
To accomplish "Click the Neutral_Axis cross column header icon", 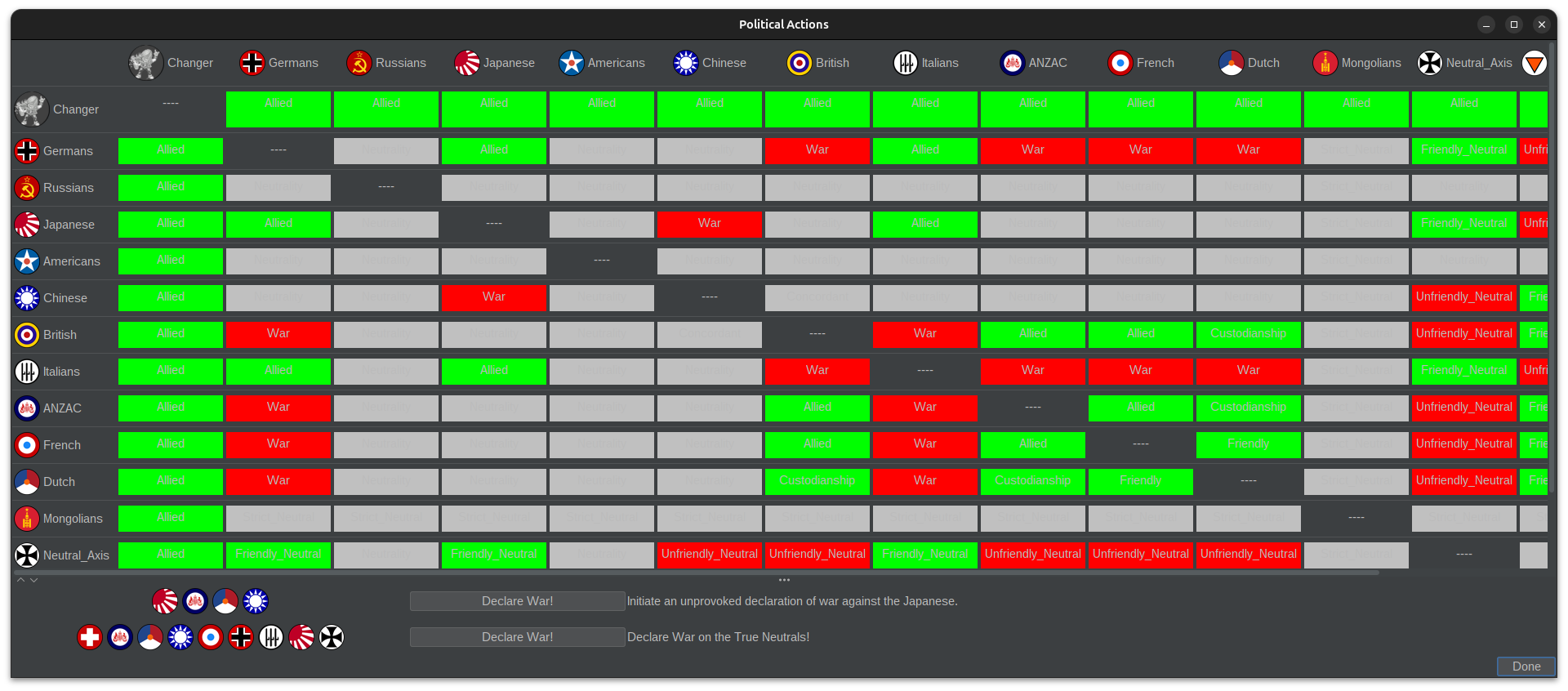I will pos(1430,63).
